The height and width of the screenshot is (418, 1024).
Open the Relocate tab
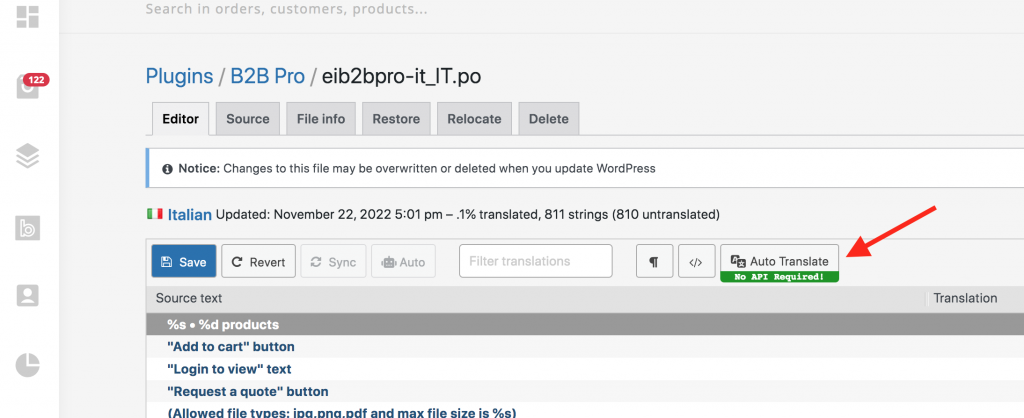[x=474, y=119]
